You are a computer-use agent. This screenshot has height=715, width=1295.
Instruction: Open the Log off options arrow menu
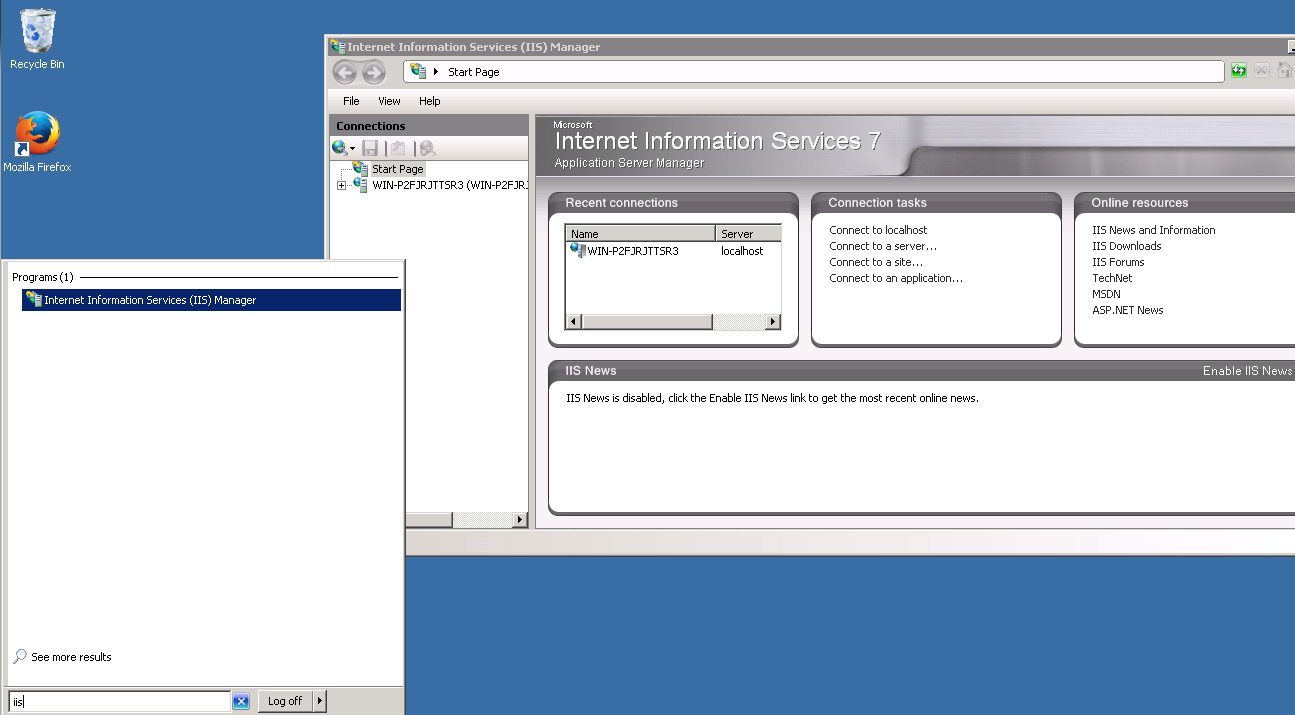click(x=320, y=701)
